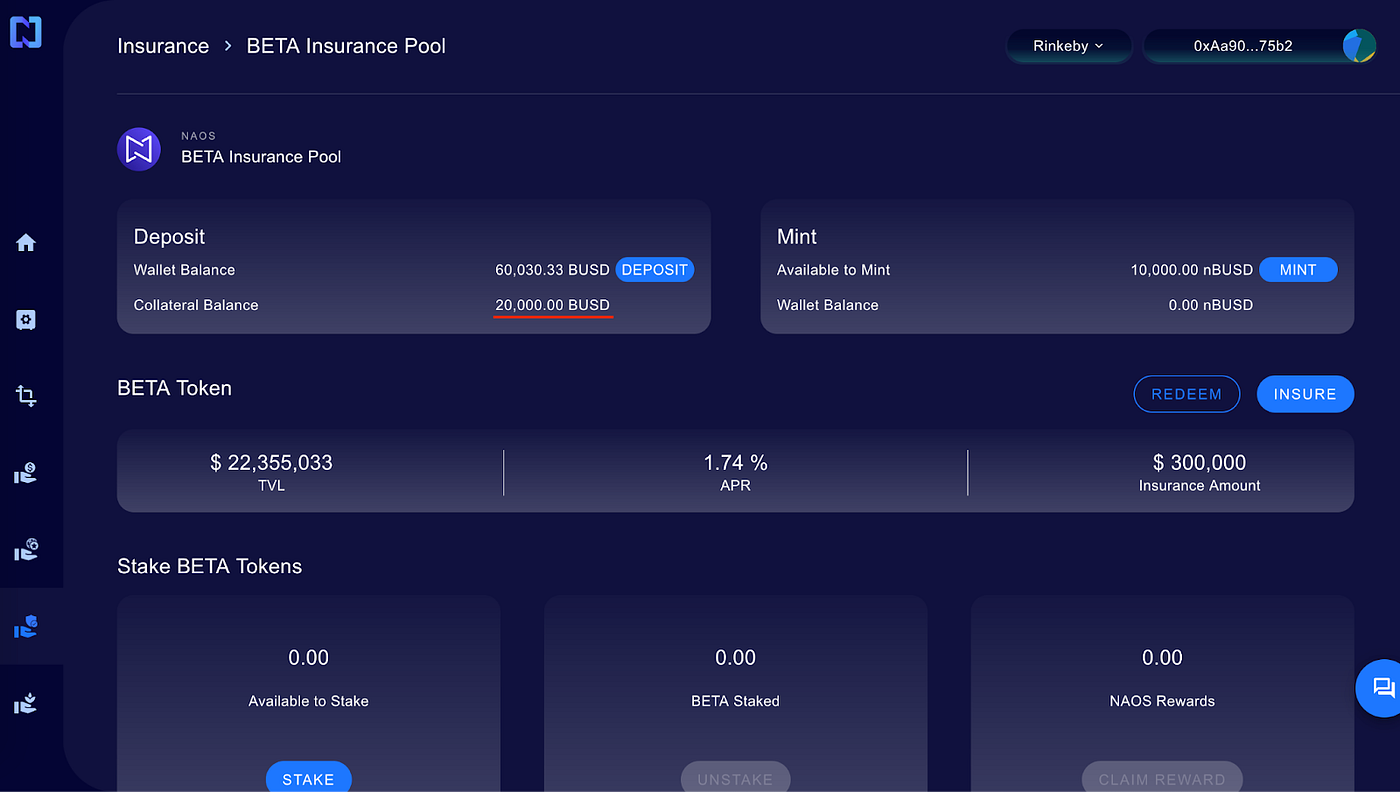1400x792 pixels.
Task: Open the hand with dollar coin icon
Action: pos(26,473)
